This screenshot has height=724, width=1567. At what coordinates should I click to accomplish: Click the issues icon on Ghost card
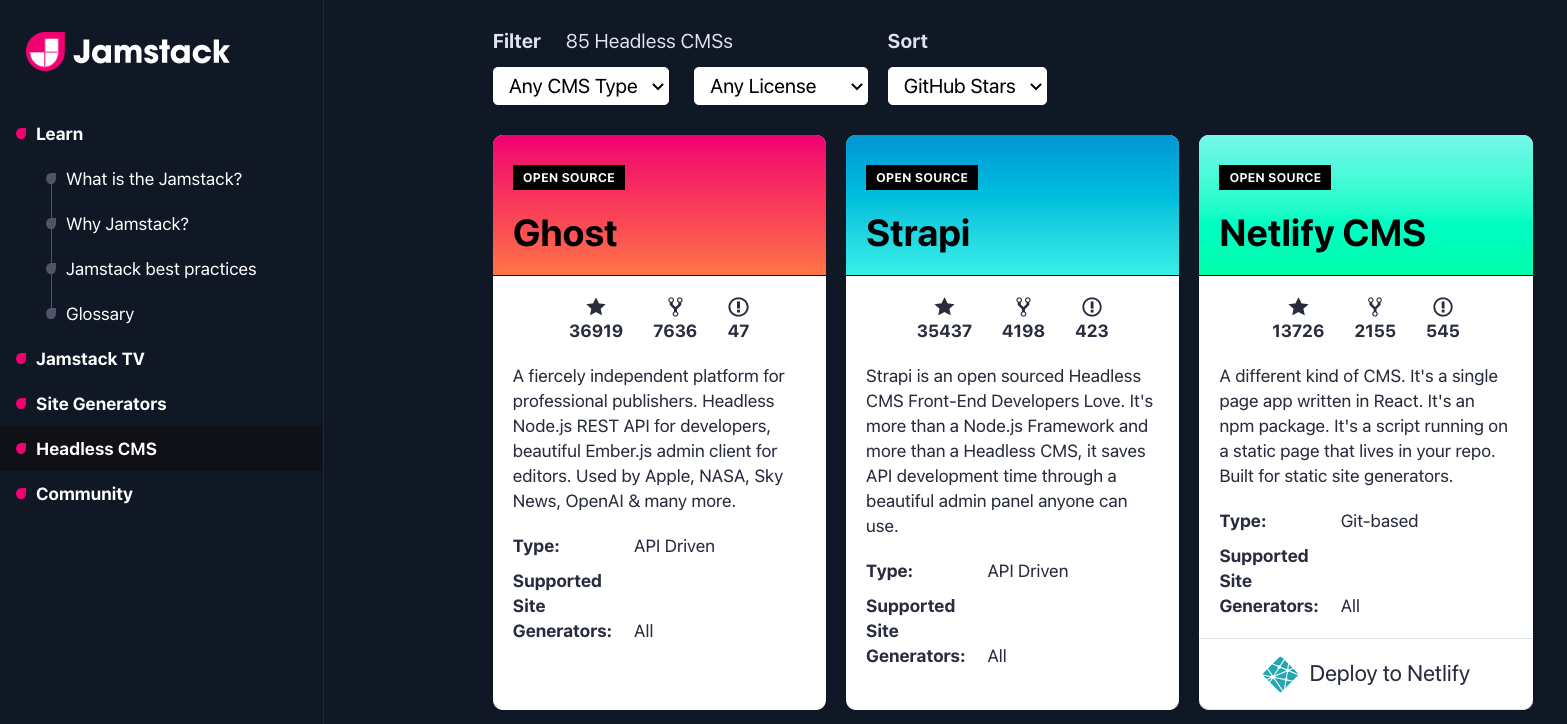click(x=739, y=307)
